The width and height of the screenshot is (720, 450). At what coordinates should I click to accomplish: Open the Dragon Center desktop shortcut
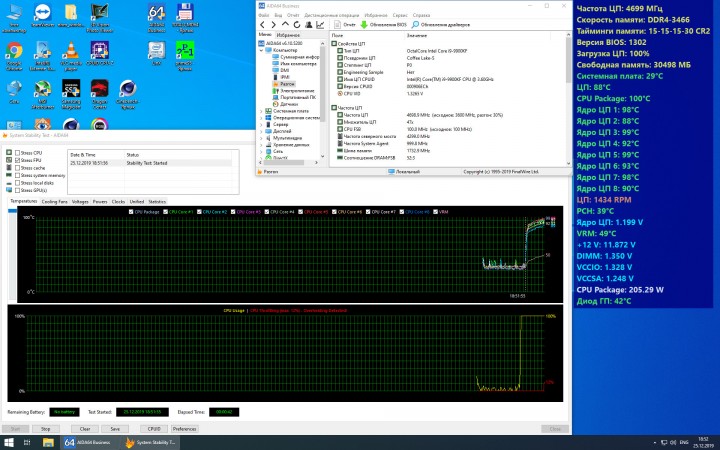click(100, 94)
